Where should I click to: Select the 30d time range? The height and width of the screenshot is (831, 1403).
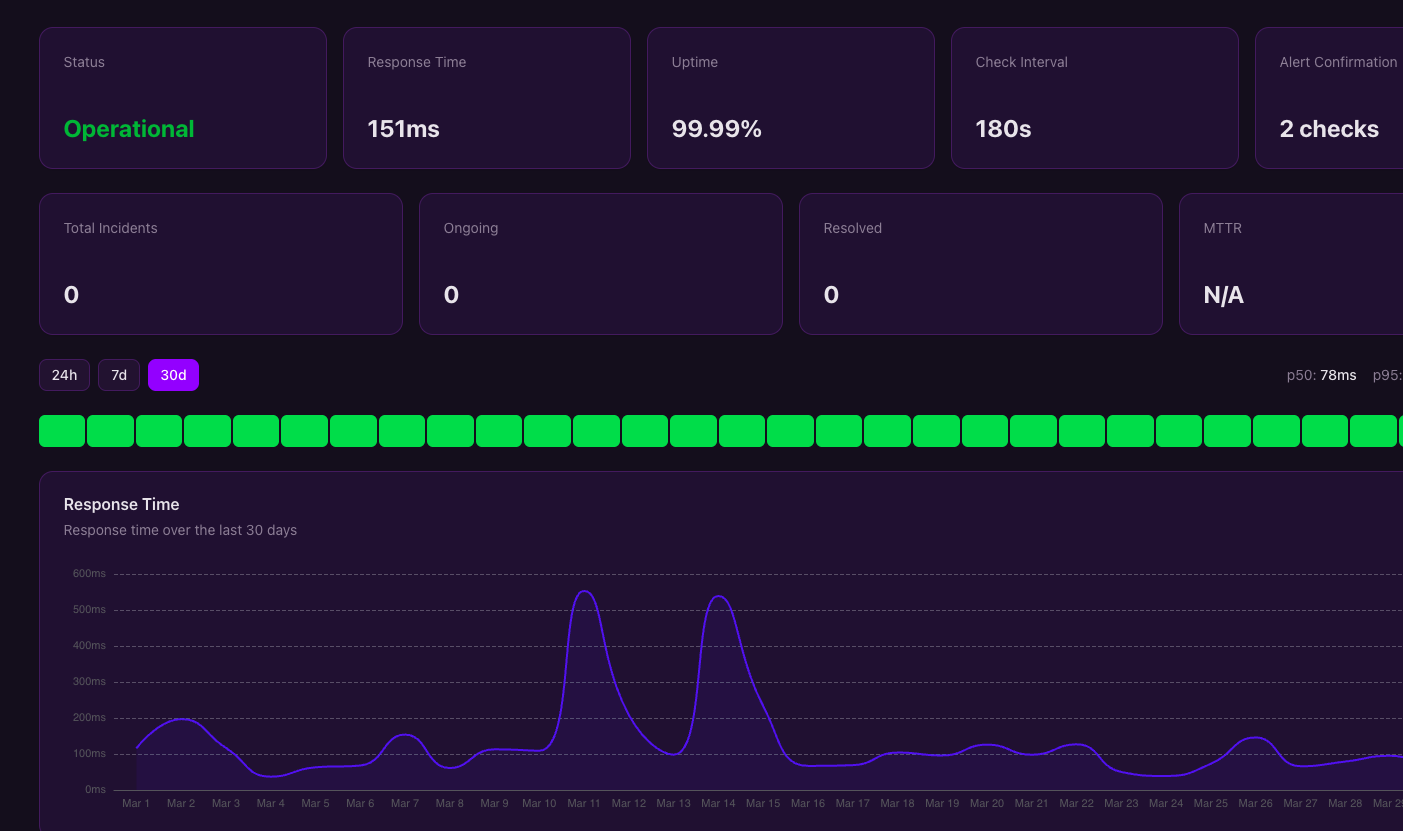173,375
